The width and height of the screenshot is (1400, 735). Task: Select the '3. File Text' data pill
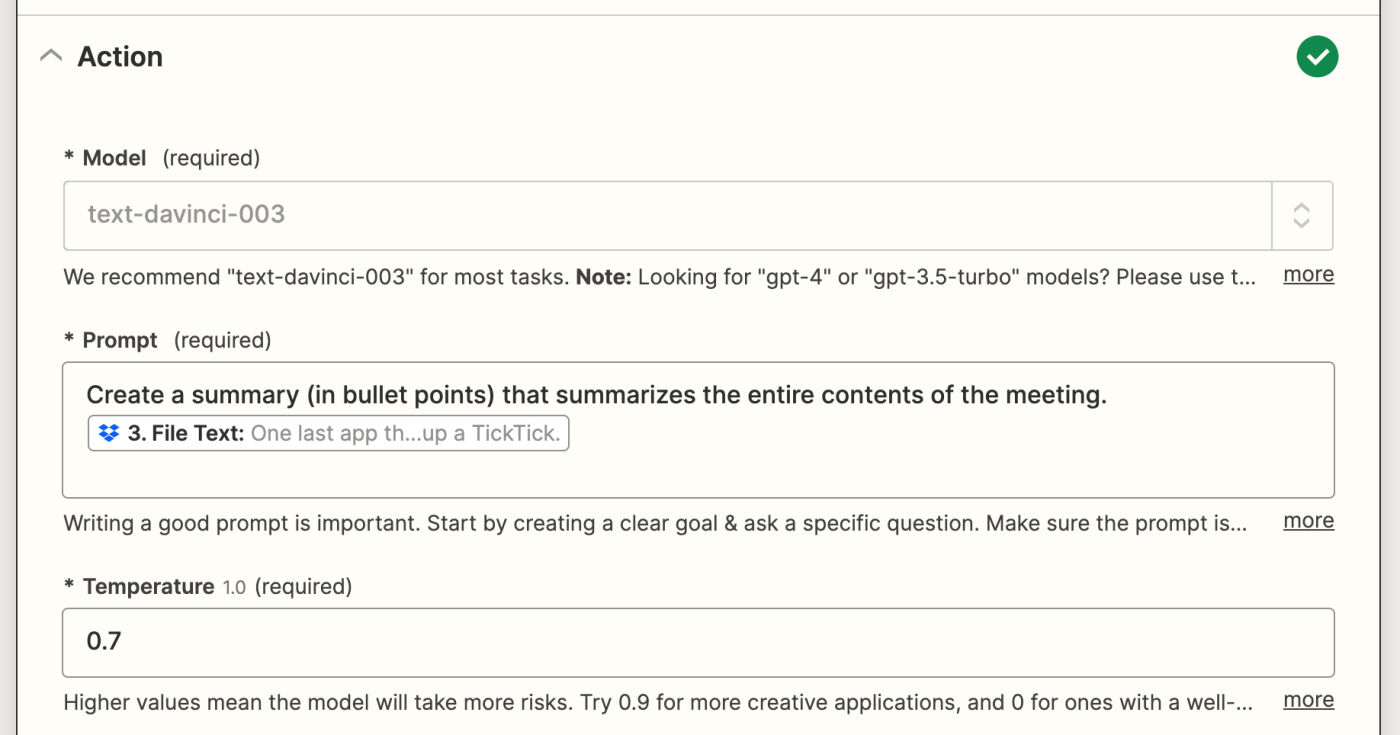(328, 434)
